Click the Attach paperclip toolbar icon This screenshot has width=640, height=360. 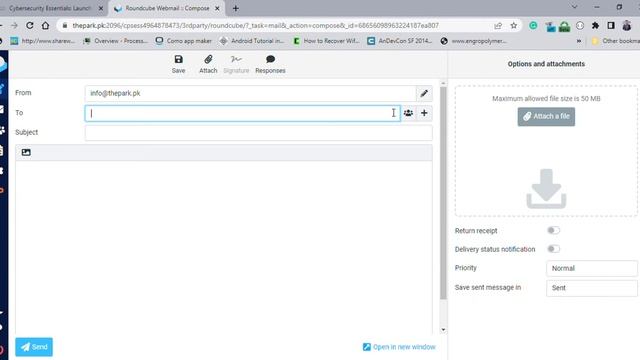208,64
